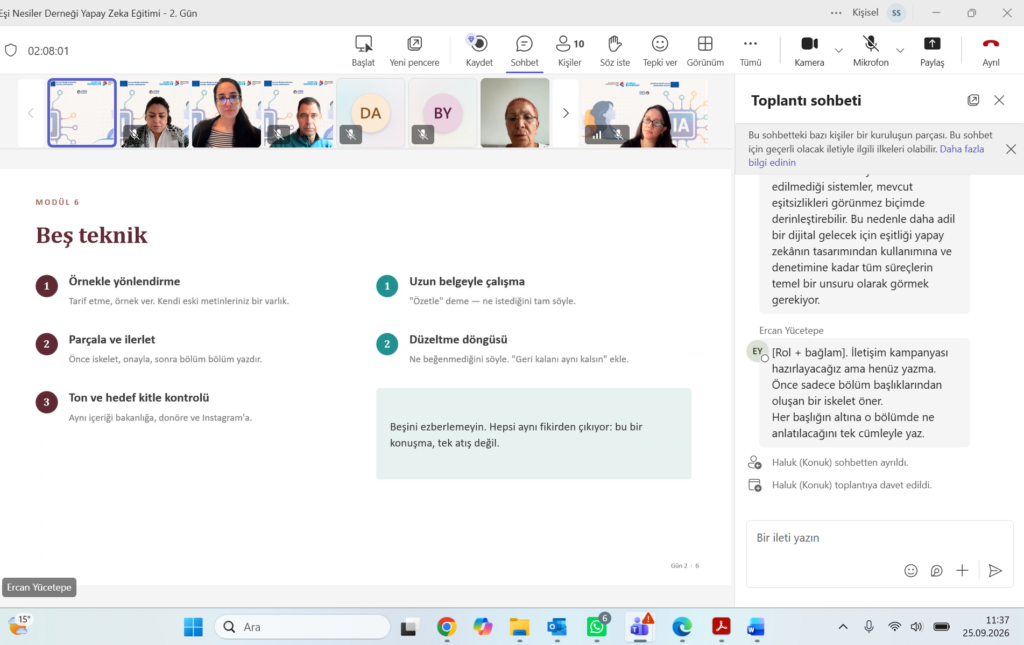Unmute the Mikrofon
The width and height of the screenshot is (1024, 645).
pyautogui.click(x=871, y=51)
